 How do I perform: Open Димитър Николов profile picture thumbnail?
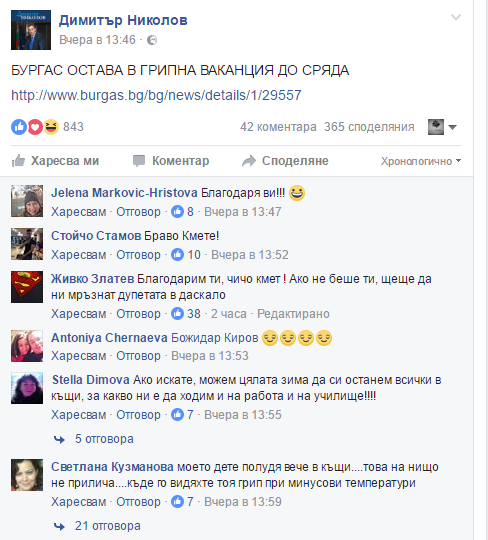click(31, 30)
